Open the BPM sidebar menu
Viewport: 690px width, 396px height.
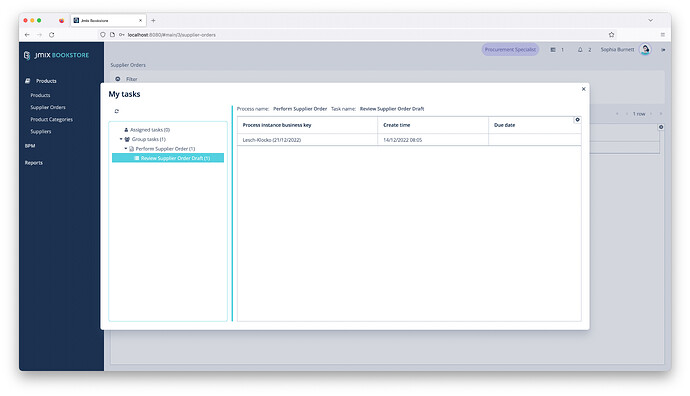[x=30, y=146]
